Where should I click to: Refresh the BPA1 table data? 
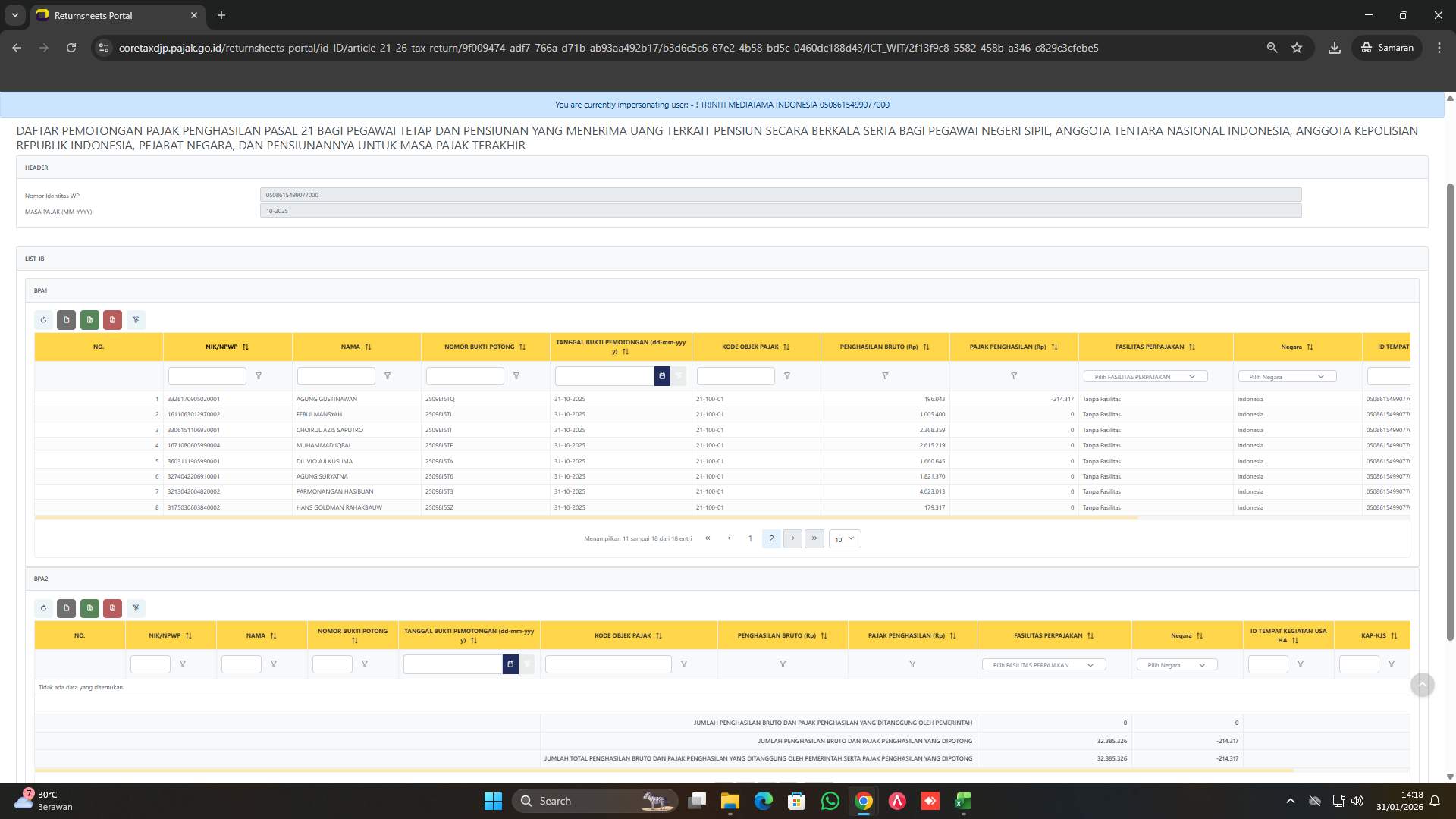tap(43, 319)
